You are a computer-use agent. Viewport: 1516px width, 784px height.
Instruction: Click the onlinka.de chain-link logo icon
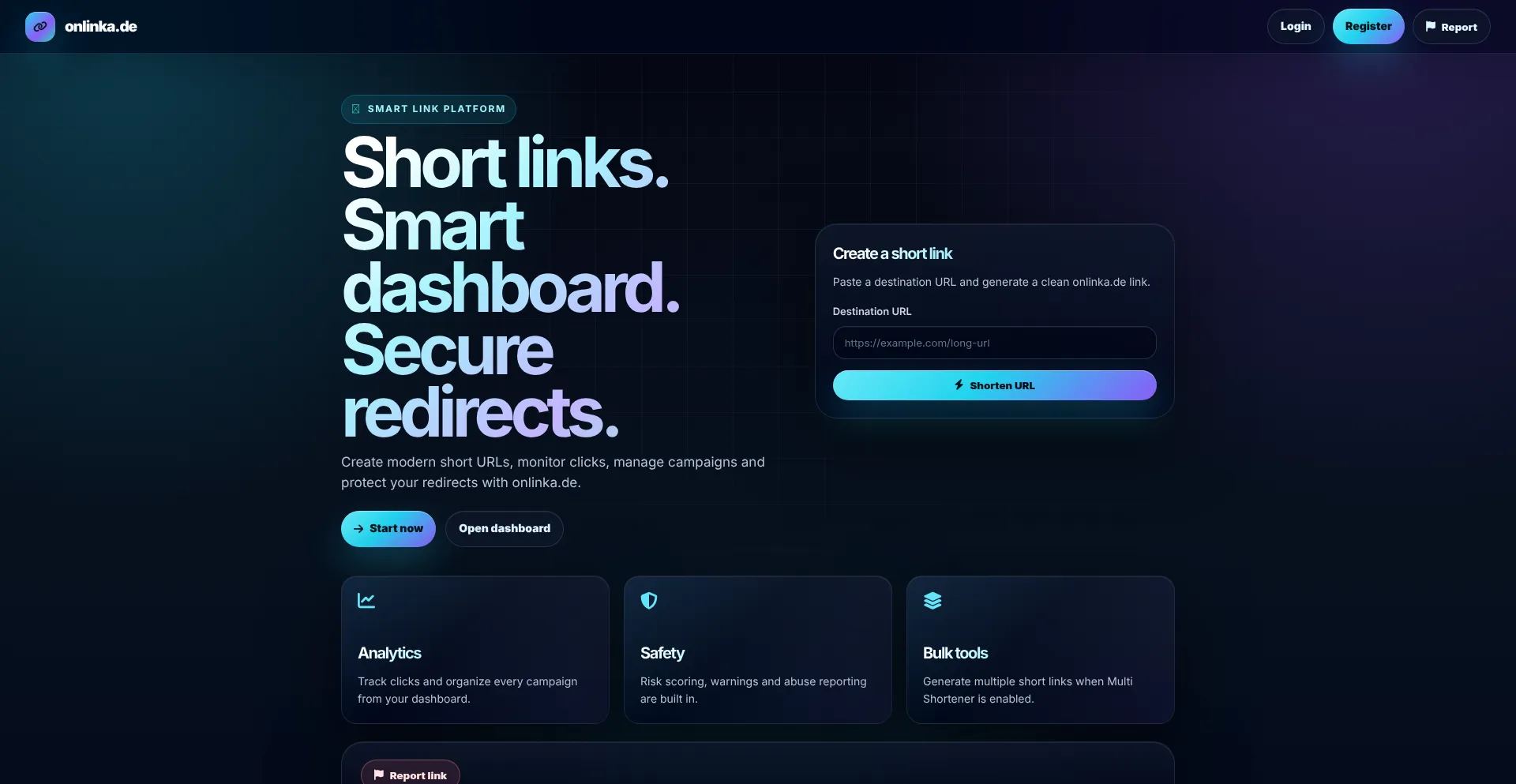point(40,27)
